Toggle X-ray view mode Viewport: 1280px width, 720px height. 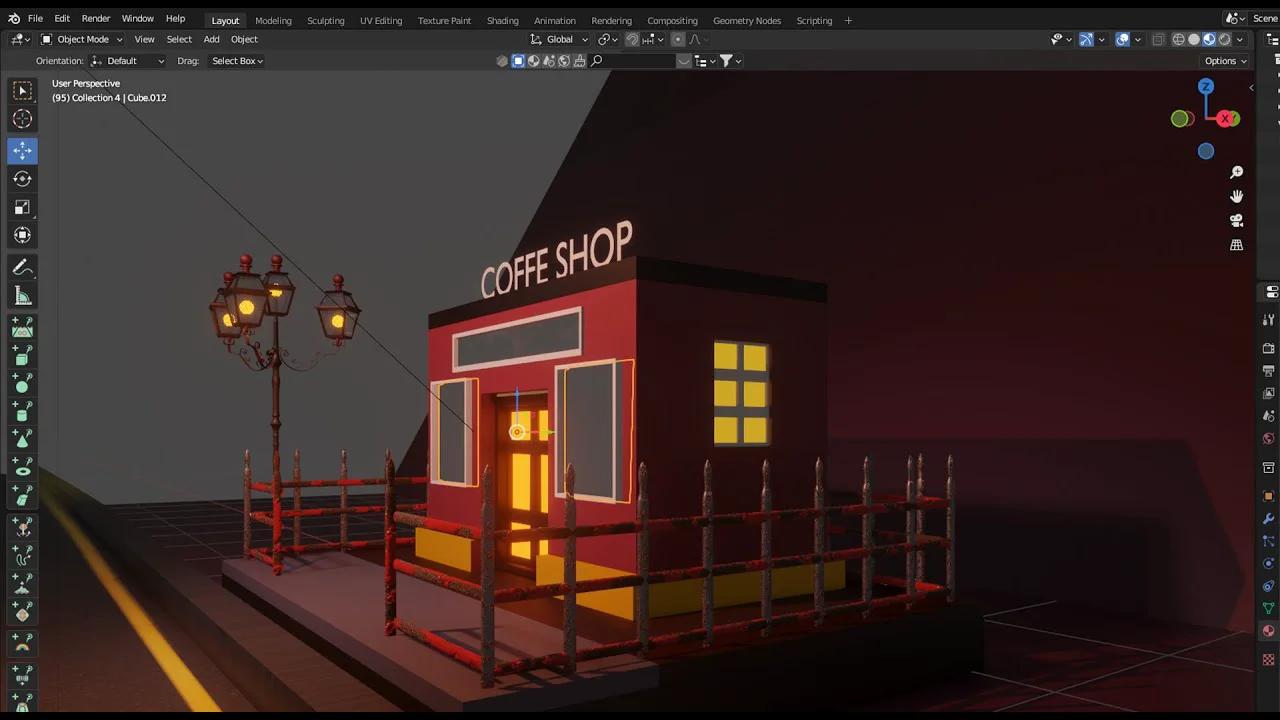point(1158,40)
